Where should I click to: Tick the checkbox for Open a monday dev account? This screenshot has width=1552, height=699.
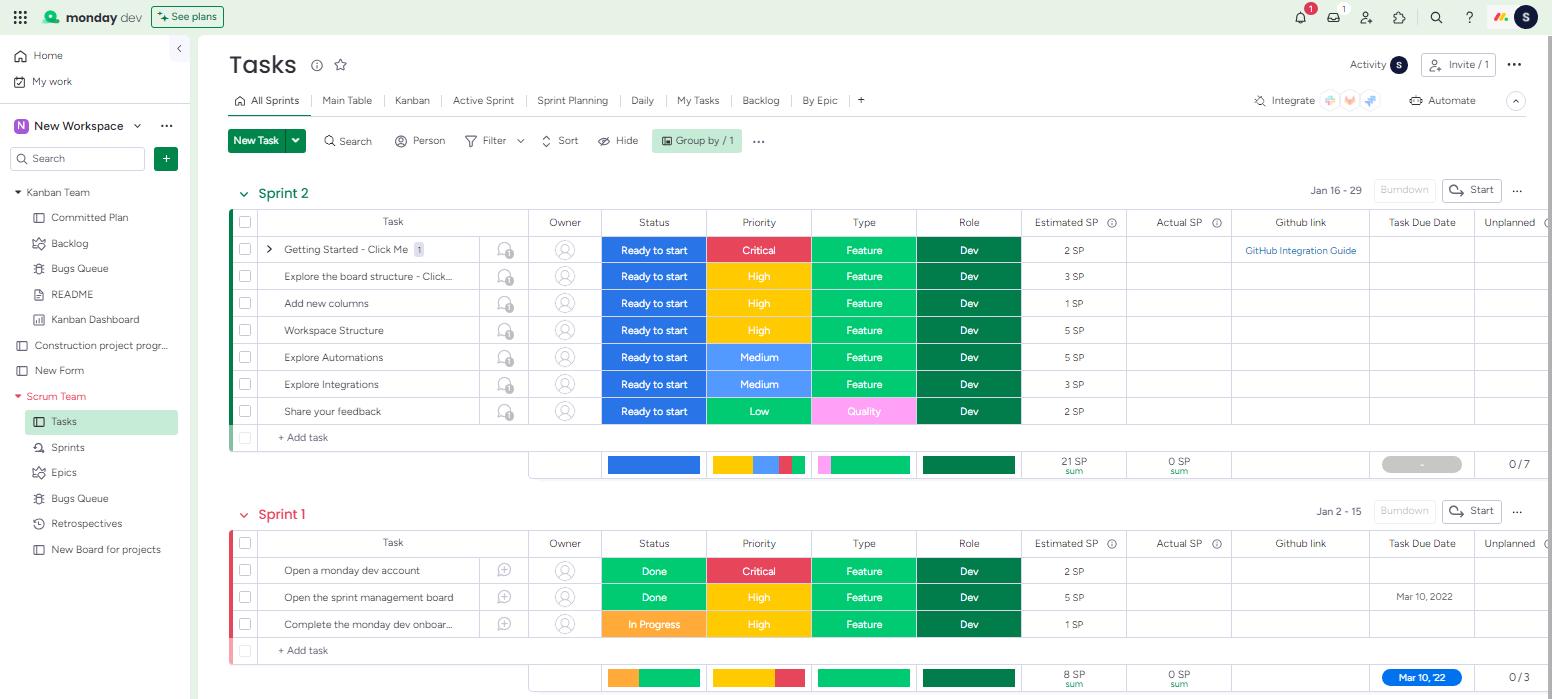click(x=245, y=570)
